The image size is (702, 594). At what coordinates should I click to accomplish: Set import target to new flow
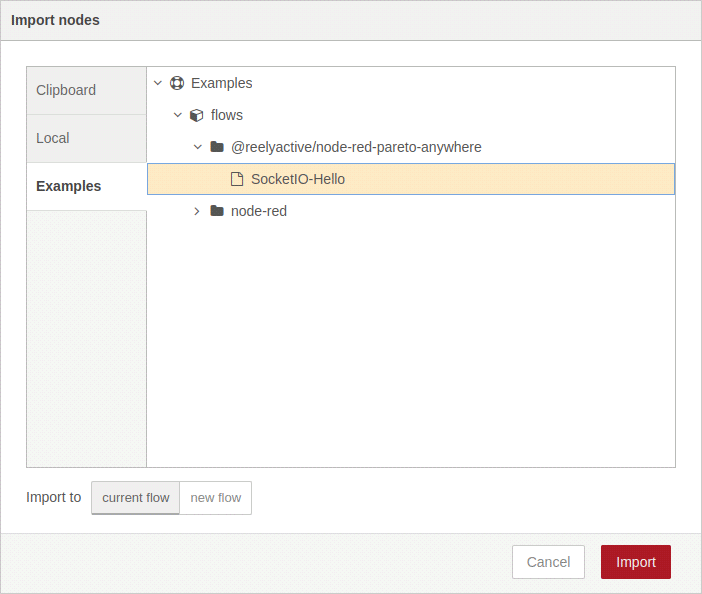(216, 498)
